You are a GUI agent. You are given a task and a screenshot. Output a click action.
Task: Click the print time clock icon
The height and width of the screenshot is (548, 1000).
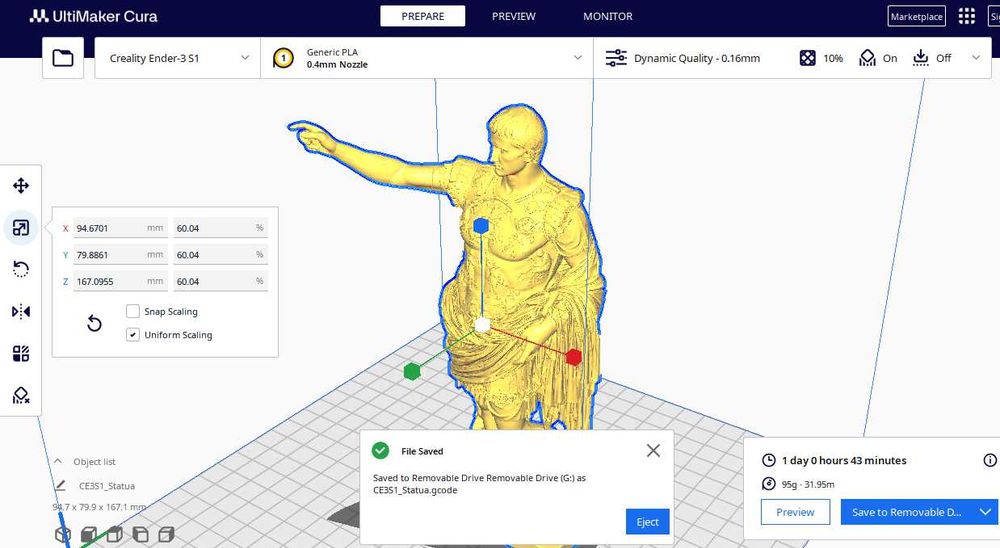pos(769,460)
